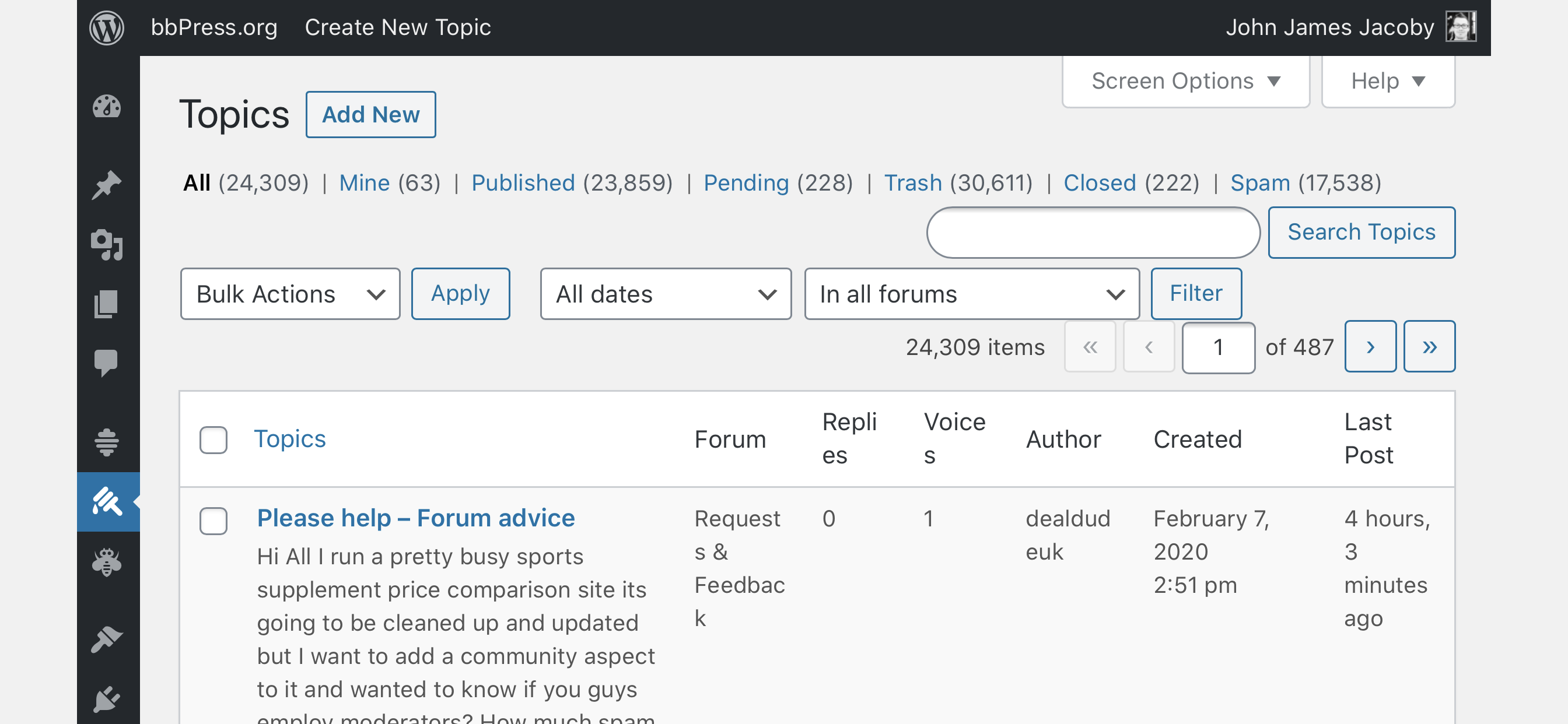
Task: Open the Pages icon in sidebar
Action: pos(107,304)
